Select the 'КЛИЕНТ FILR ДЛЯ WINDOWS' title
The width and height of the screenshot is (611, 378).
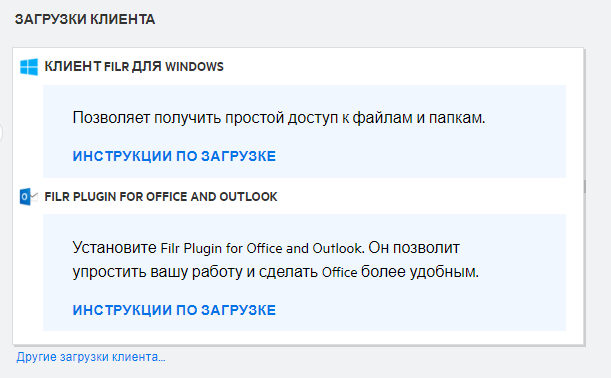click(x=134, y=67)
